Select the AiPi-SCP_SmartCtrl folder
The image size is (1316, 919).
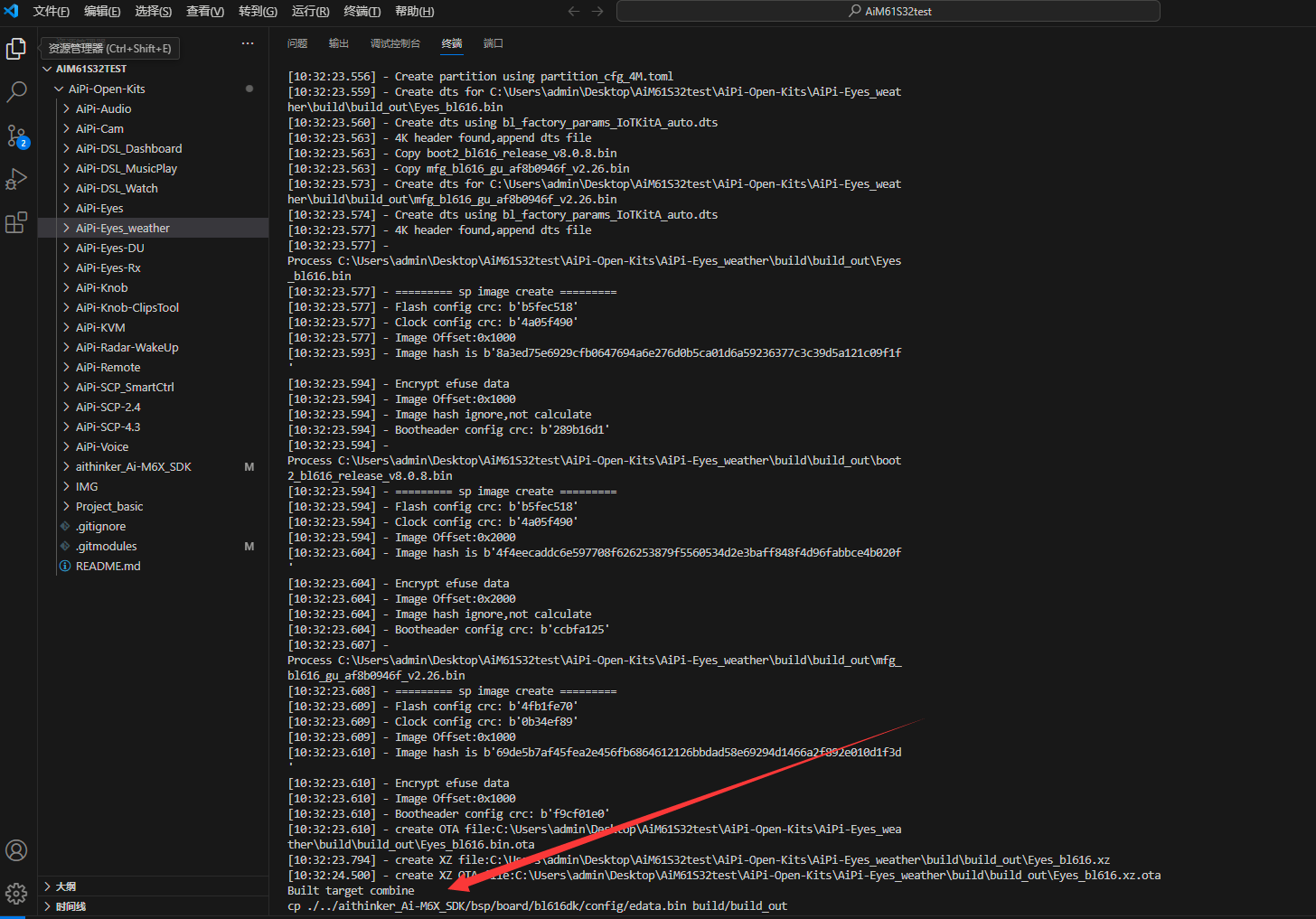coord(153,387)
